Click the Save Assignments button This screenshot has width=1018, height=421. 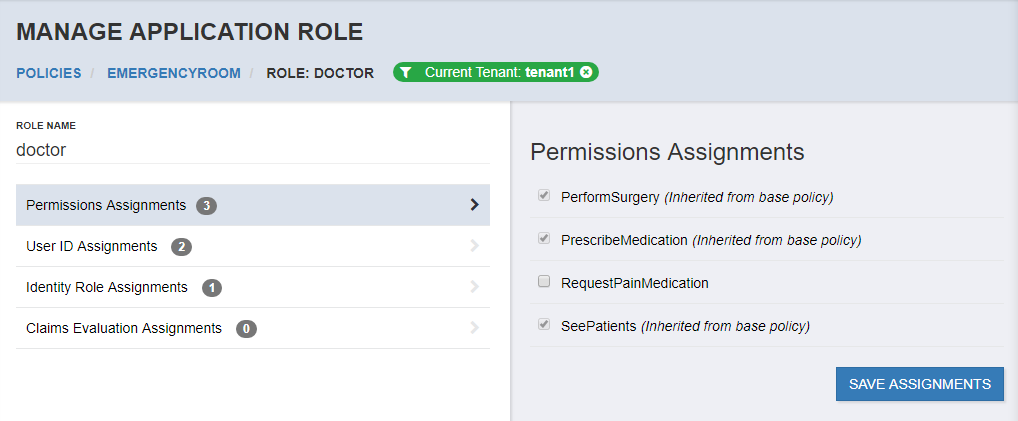920,384
